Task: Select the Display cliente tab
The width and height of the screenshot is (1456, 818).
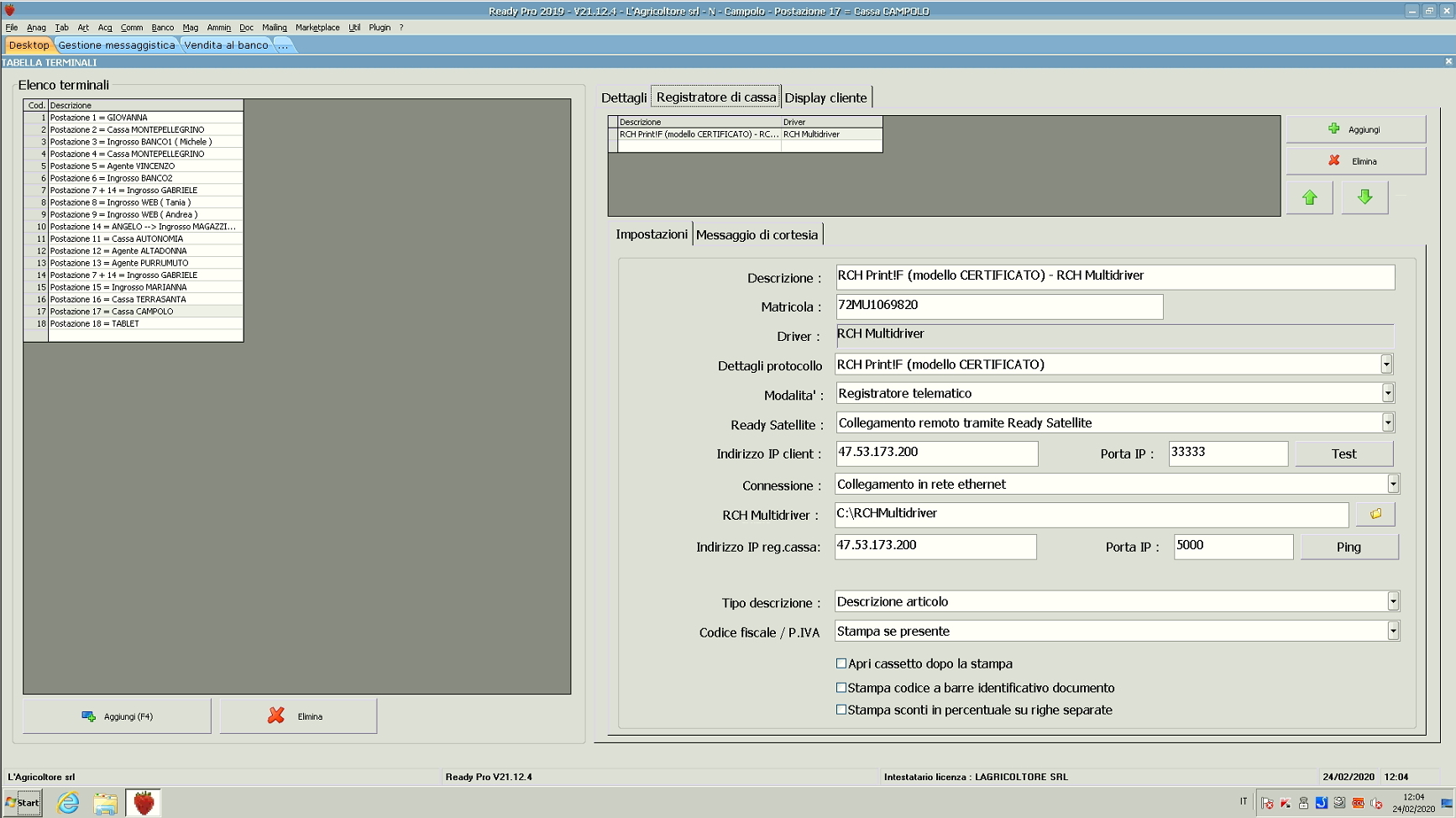Action: click(825, 97)
